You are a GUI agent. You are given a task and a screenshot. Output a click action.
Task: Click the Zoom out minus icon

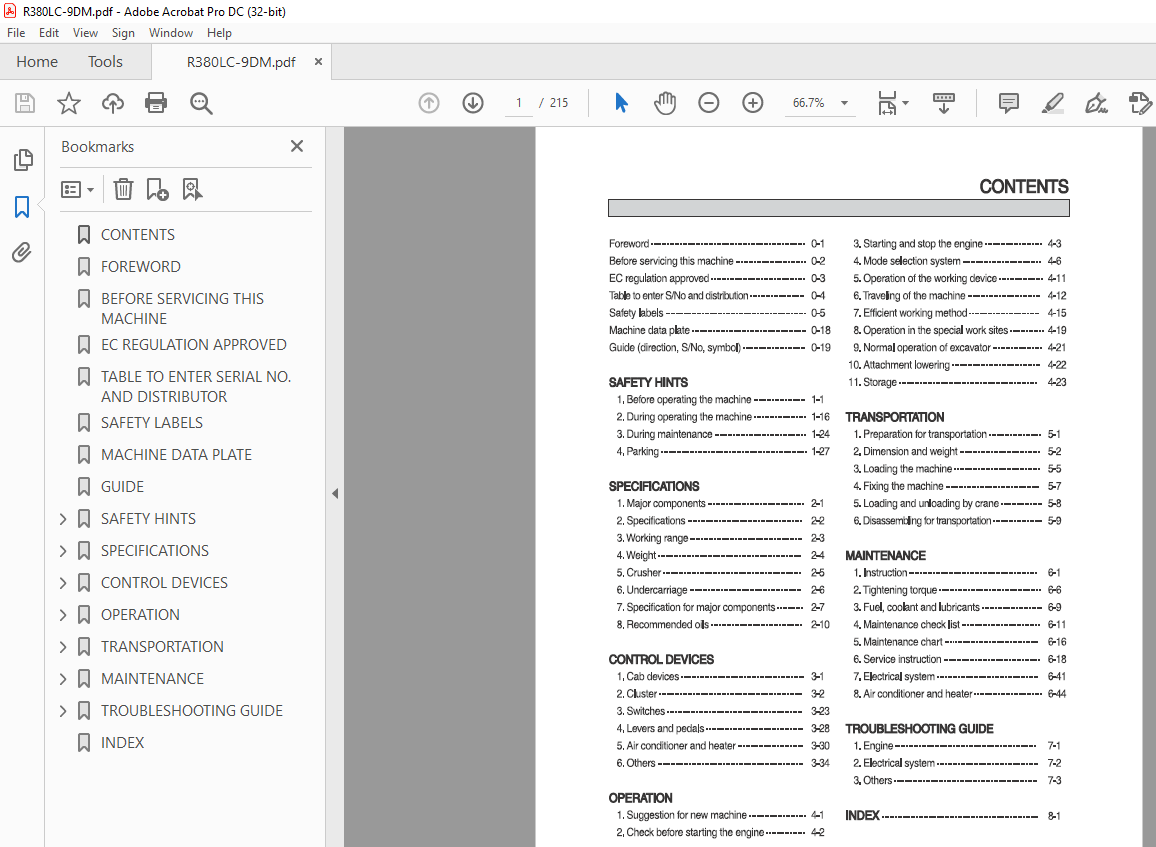click(709, 103)
